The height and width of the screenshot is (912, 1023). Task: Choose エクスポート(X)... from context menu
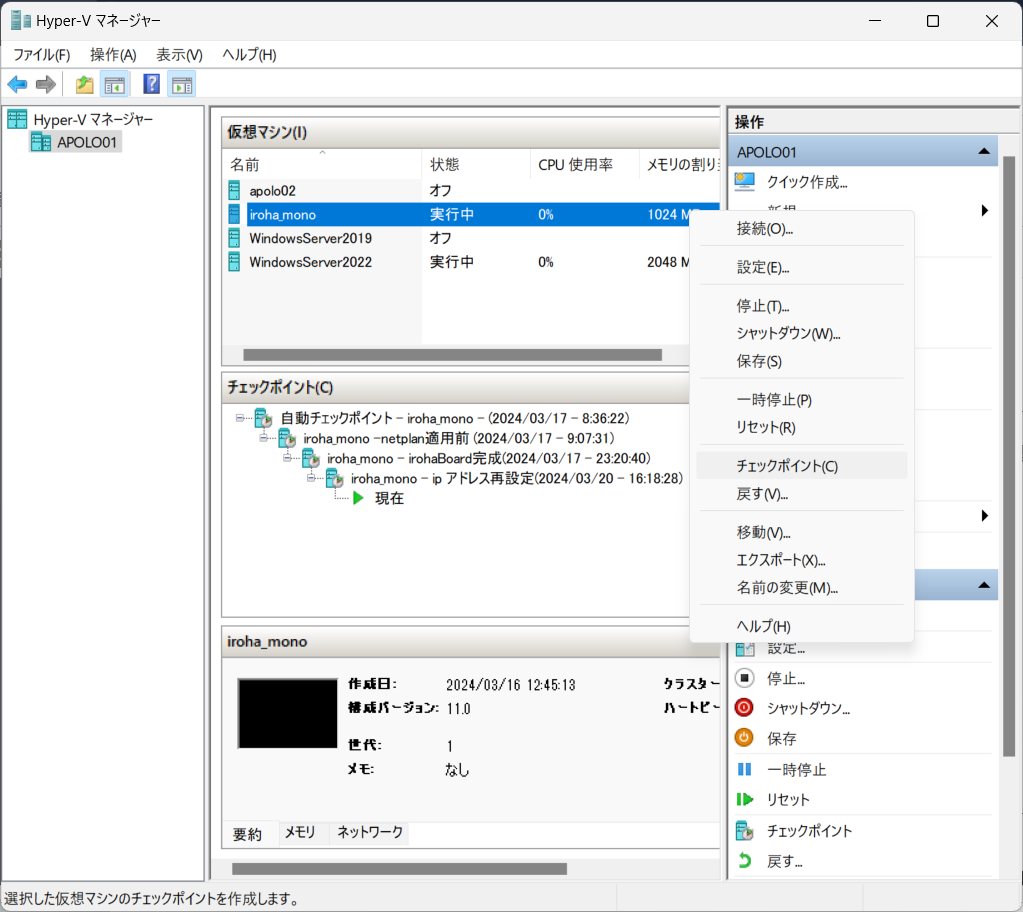point(802,560)
